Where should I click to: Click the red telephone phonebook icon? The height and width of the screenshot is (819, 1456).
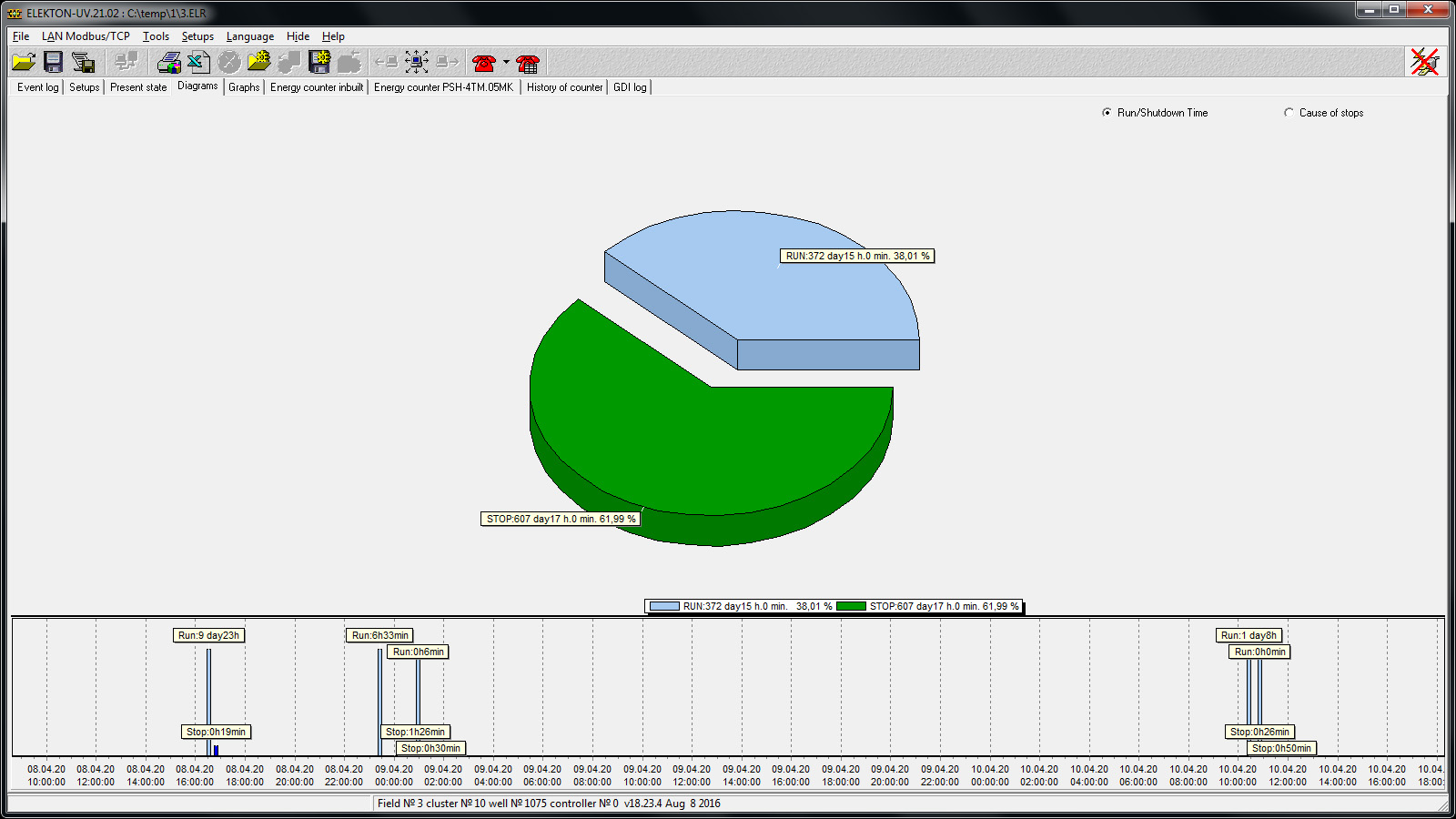click(528, 63)
